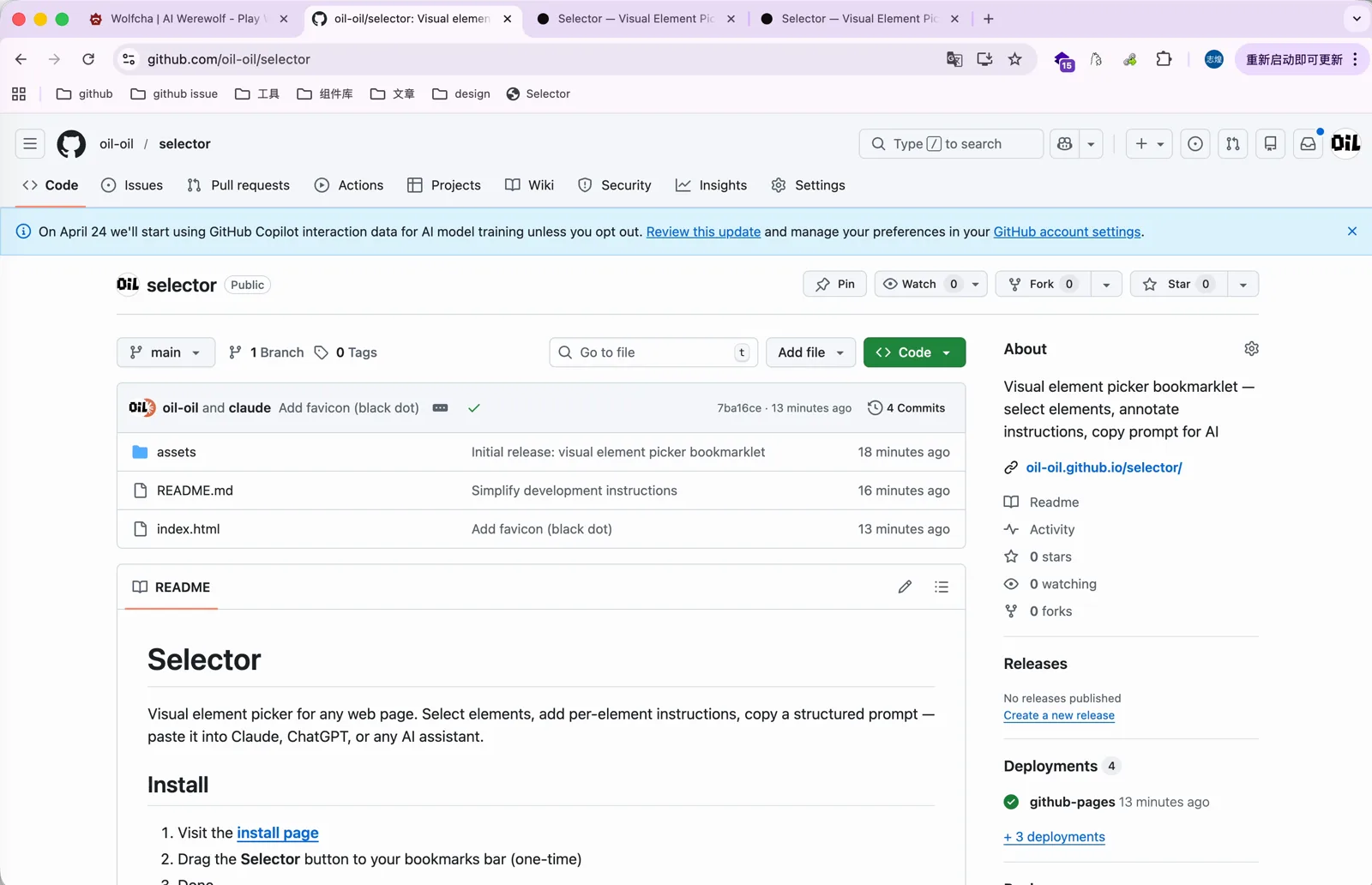The width and height of the screenshot is (1372, 885).
Task: Switch to the Issues tab
Action: coord(132,185)
